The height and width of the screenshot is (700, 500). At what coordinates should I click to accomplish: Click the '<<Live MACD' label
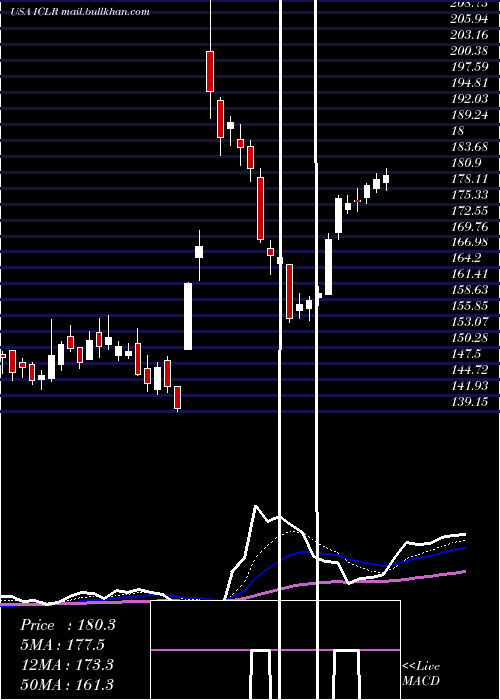pyautogui.click(x=421, y=674)
